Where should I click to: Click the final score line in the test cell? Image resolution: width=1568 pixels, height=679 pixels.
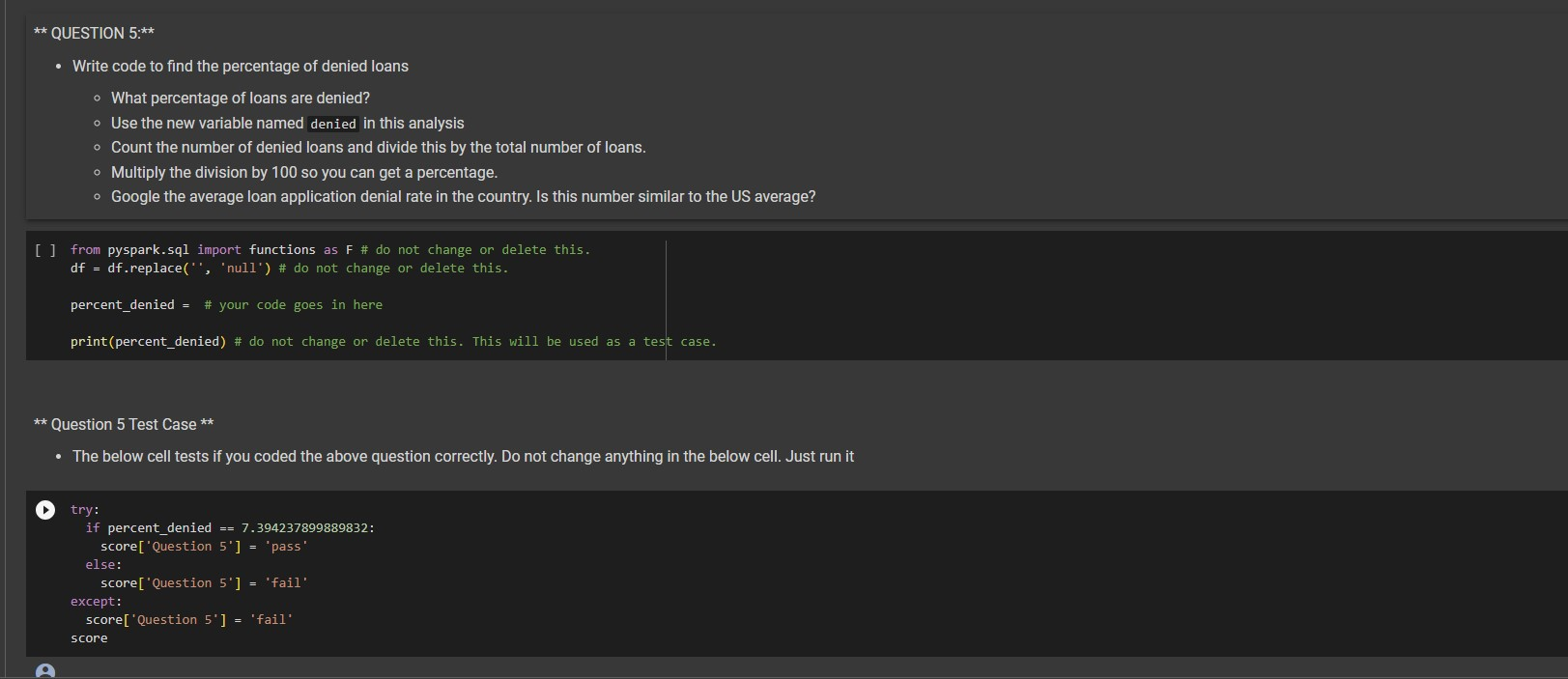pyautogui.click(x=89, y=637)
